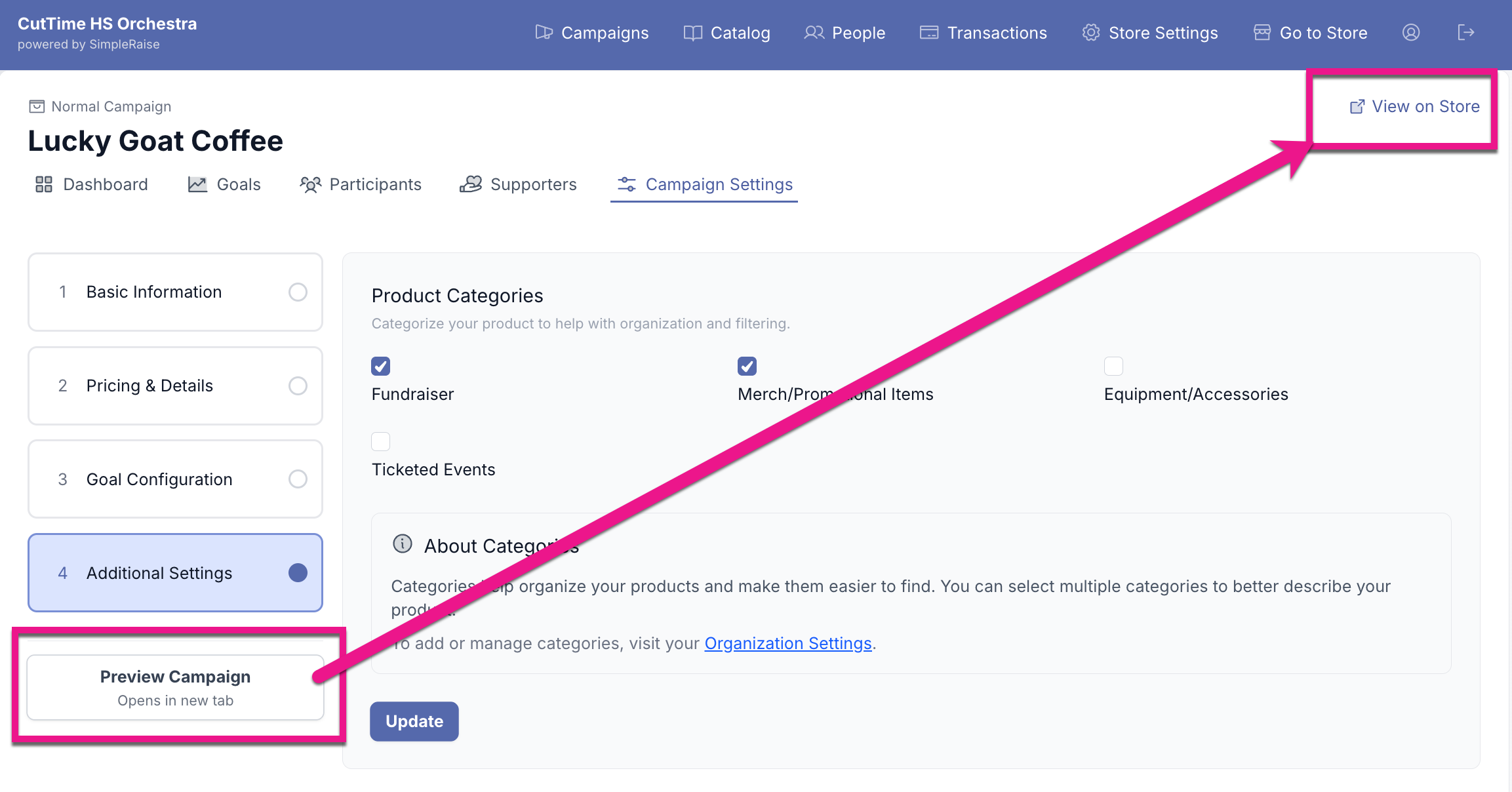1512x792 pixels.
Task: Click the About Categories info icon
Action: (402, 544)
